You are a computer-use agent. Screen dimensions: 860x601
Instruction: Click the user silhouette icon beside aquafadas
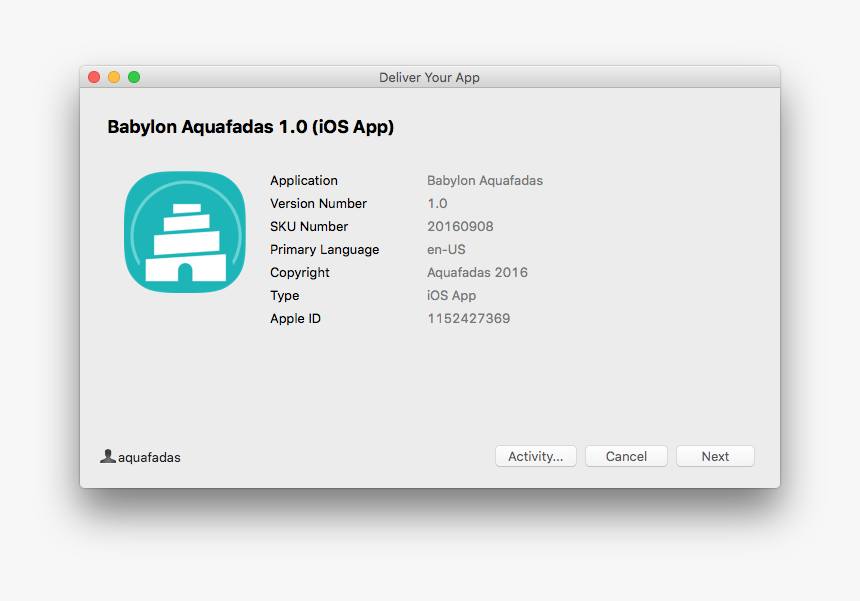pyautogui.click(x=107, y=456)
